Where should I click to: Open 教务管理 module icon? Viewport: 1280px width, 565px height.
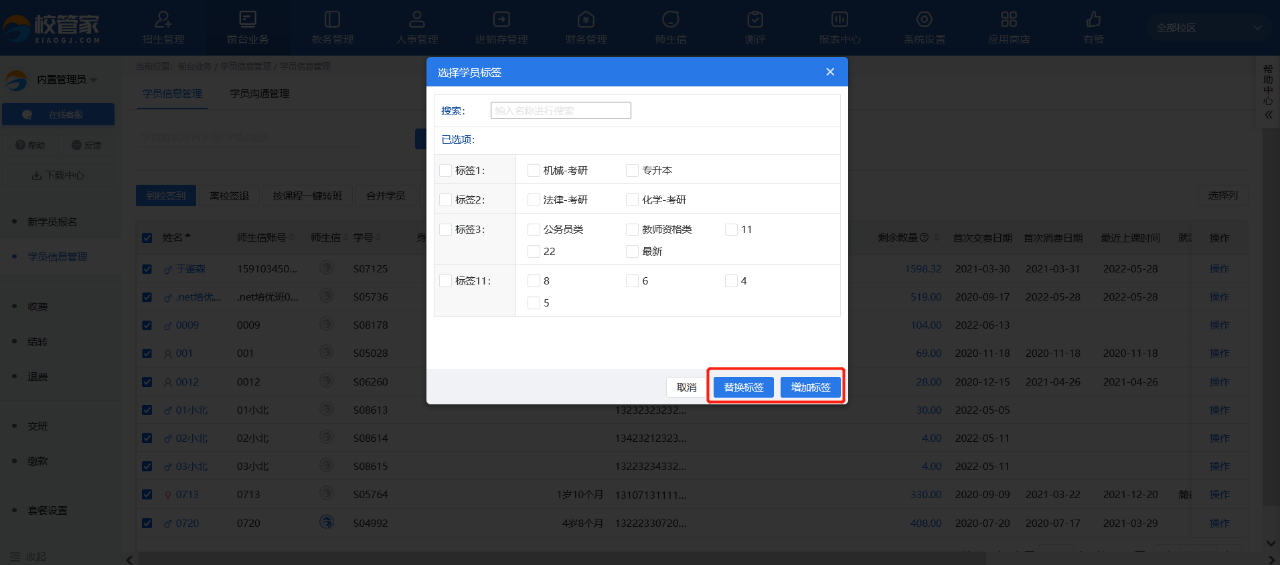coord(332,20)
